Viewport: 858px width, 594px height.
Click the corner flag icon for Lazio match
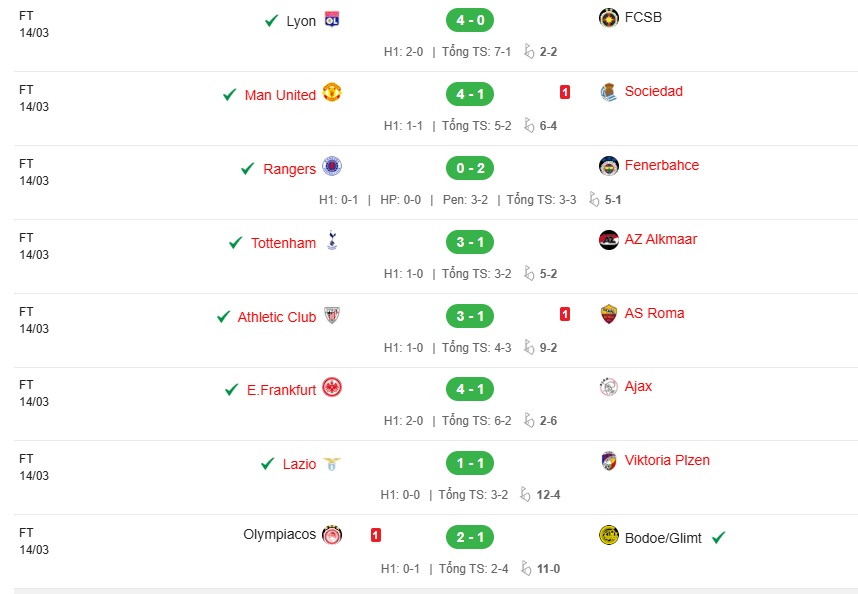(525, 494)
